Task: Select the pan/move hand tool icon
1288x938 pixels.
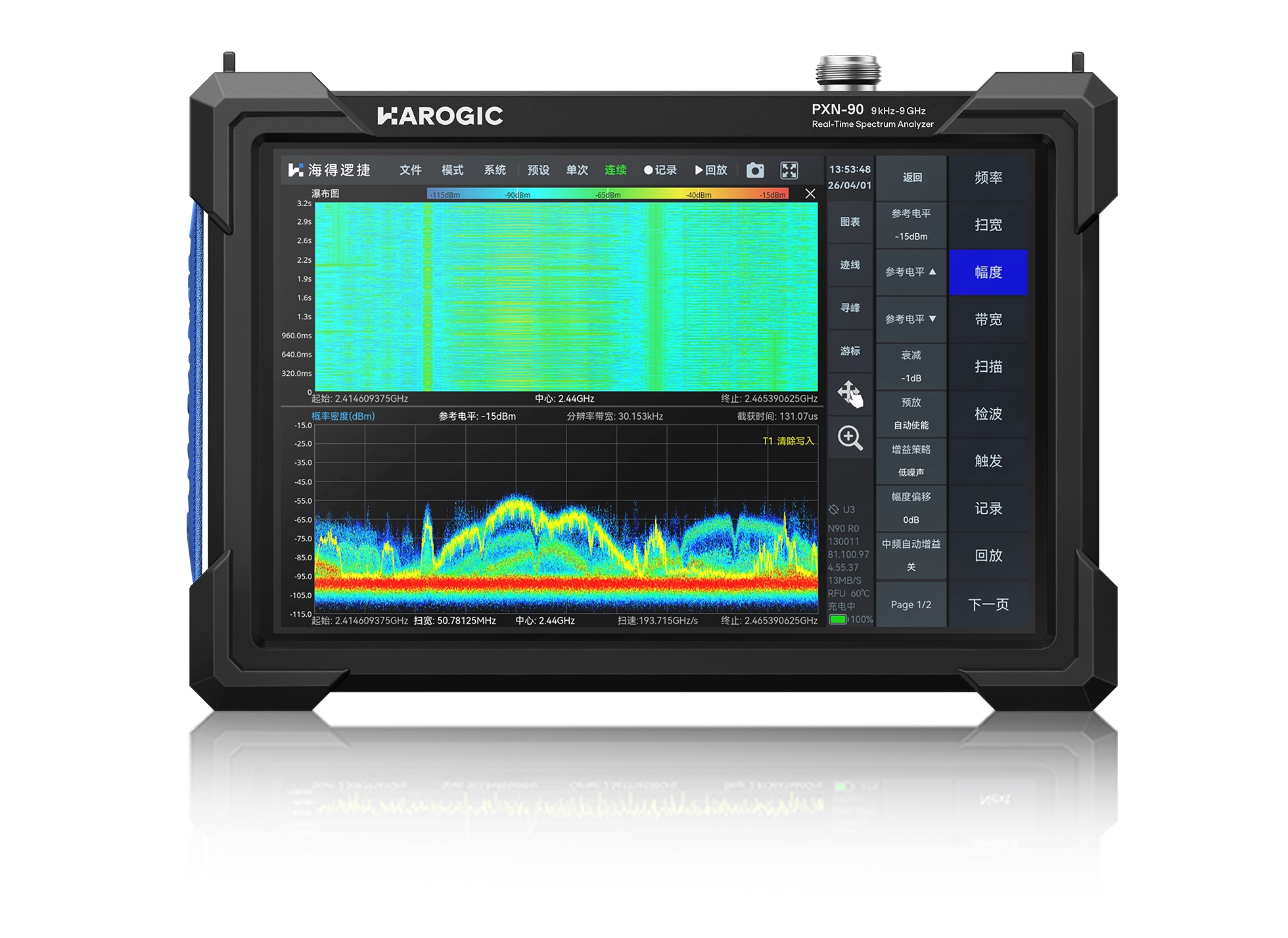Action: click(850, 394)
